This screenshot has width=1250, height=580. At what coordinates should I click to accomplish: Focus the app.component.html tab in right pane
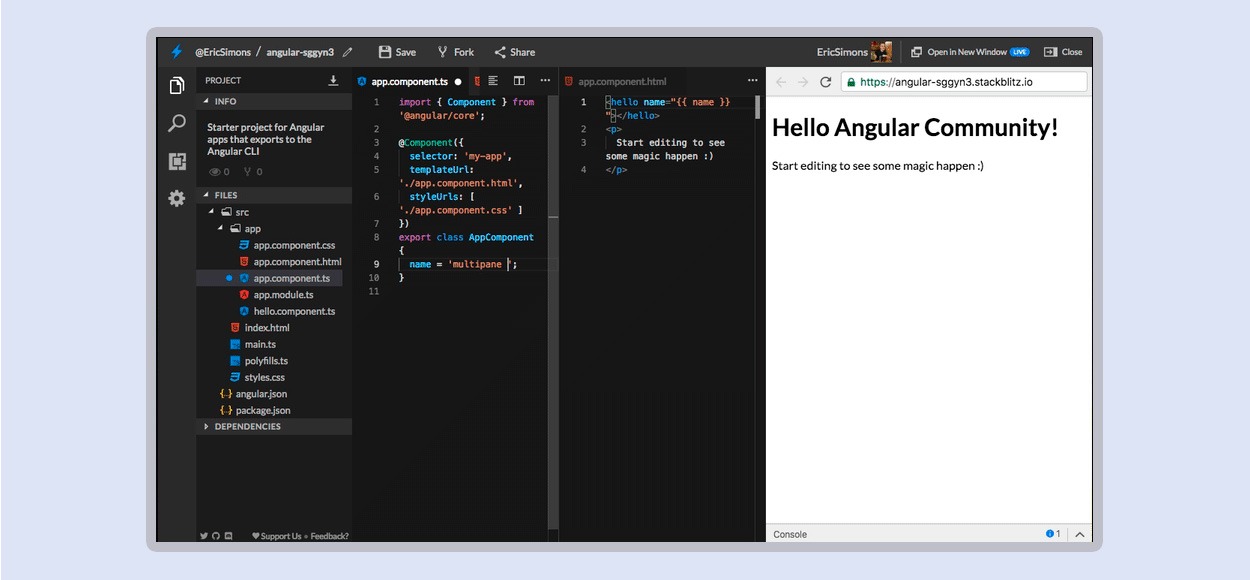[x=615, y=81]
